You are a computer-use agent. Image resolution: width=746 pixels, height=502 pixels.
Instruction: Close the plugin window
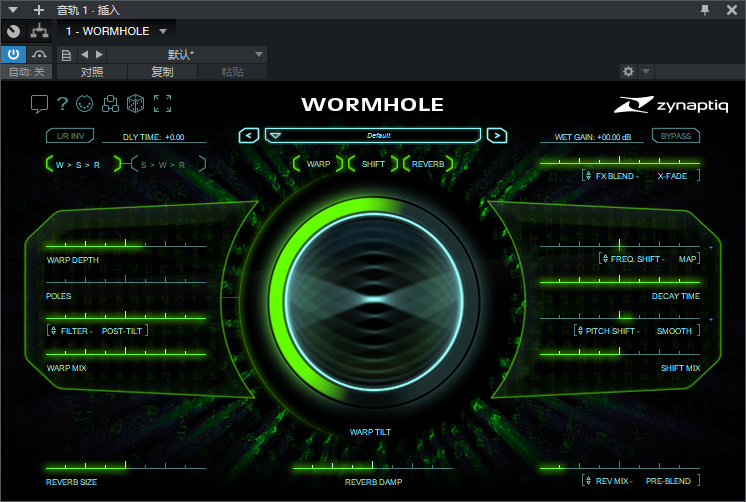coord(732,10)
